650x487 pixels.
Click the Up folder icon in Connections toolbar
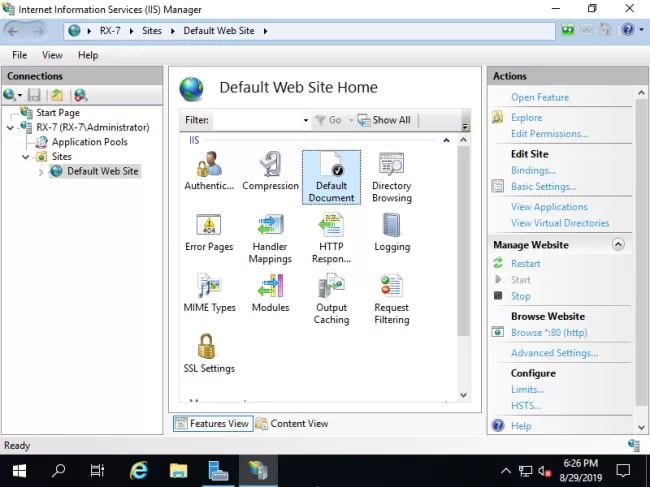click(57, 95)
